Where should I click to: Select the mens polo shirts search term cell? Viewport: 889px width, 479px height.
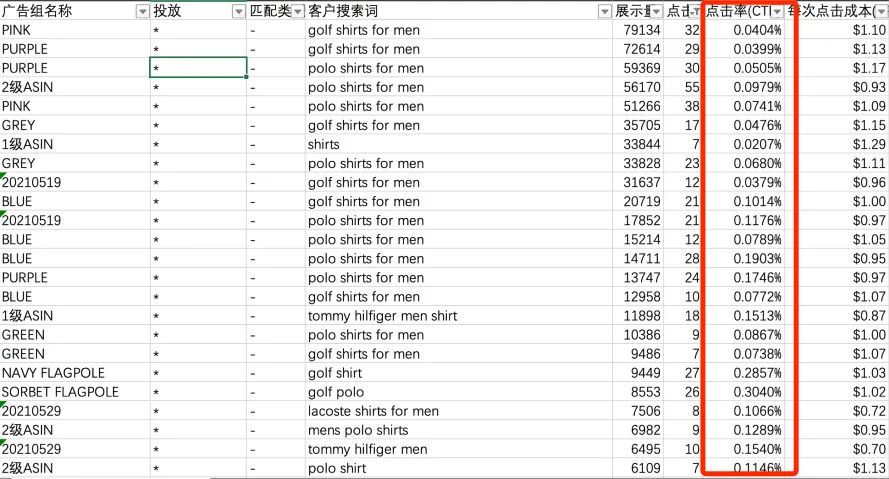tap(458, 430)
